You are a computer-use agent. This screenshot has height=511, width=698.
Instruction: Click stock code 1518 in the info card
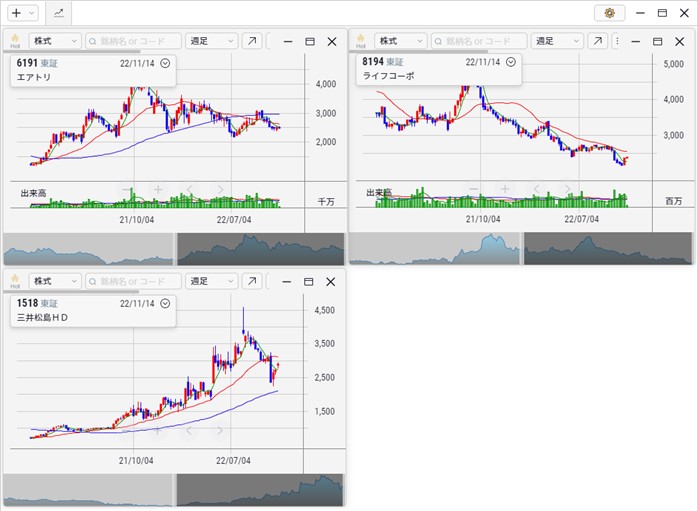pyautogui.click(x=27, y=303)
